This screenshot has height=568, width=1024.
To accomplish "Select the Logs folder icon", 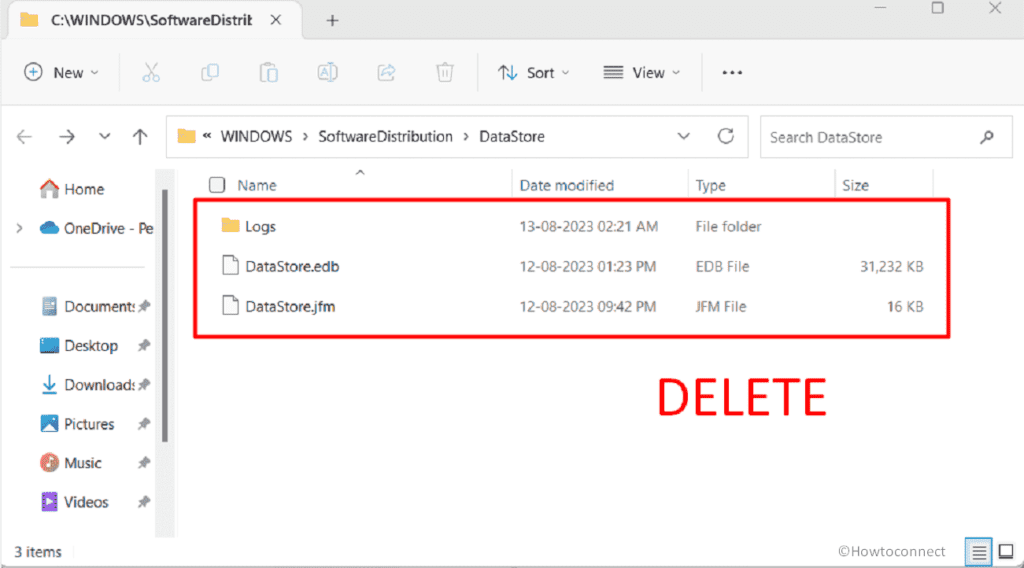I will [230, 226].
